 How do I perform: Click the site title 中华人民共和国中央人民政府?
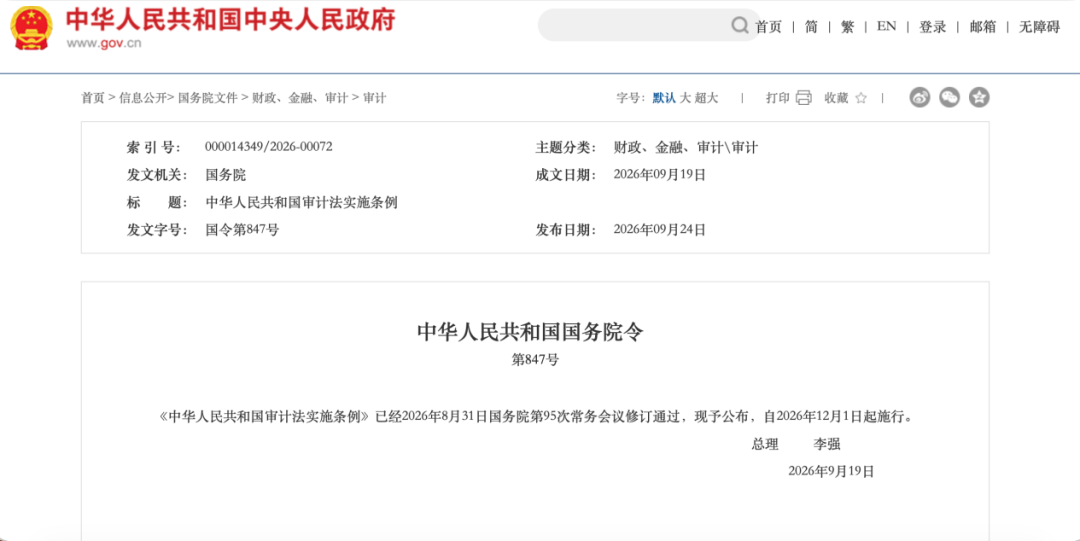[231, 20]
